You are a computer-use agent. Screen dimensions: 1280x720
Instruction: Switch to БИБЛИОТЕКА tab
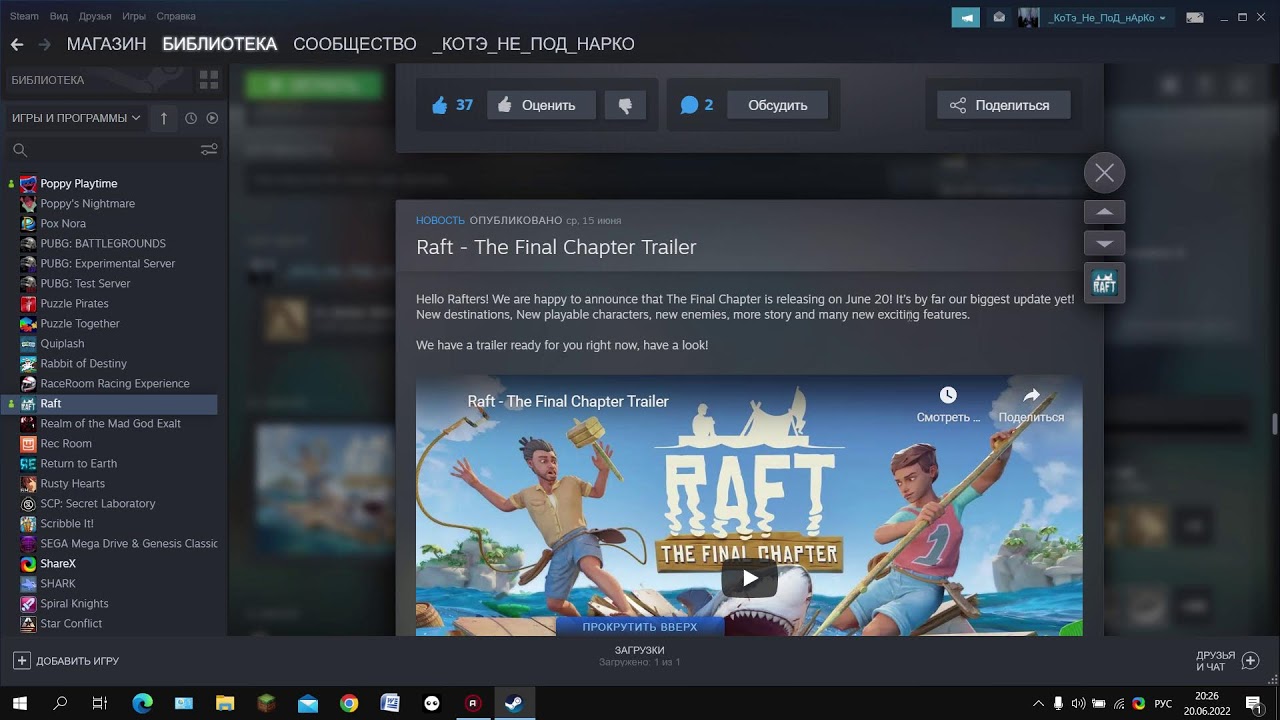tap(220, 44)
